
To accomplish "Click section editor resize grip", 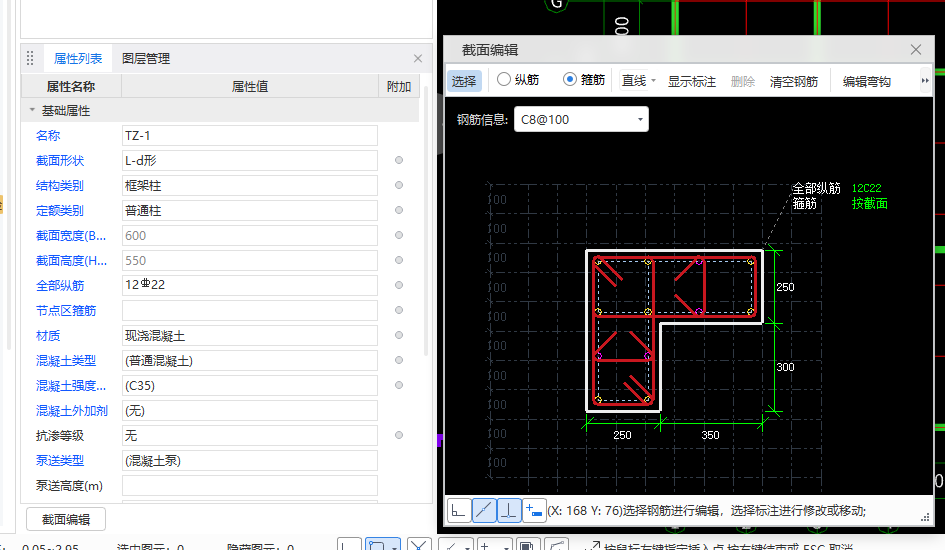I will coord(925,517).
